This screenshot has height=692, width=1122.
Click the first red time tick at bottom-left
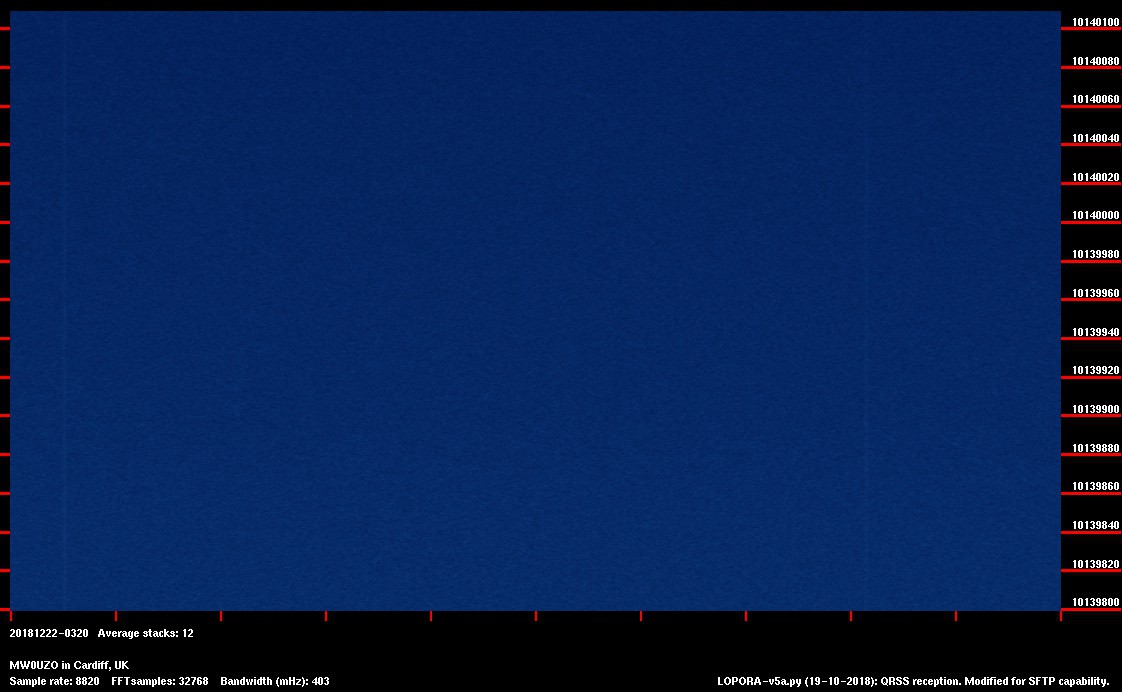(10, 615)
